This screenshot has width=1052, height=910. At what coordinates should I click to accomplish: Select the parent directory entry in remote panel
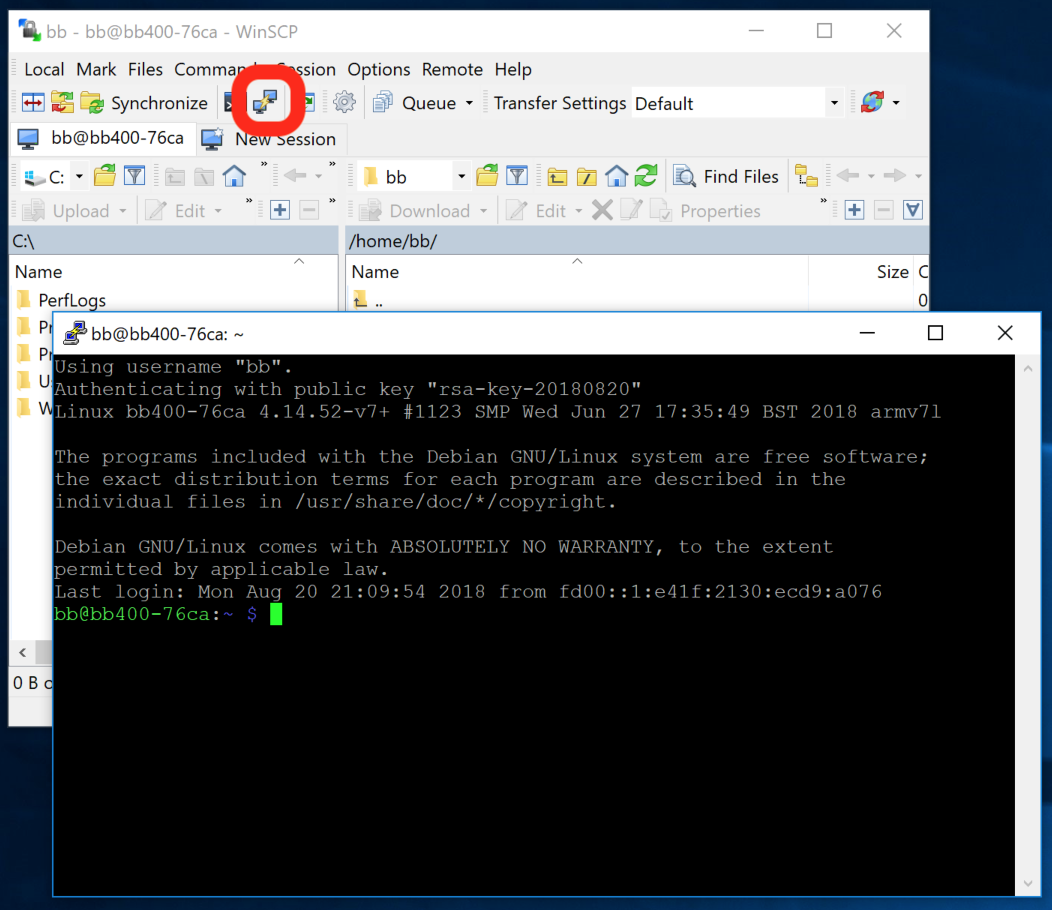pyautogui.click(x=378, y=300)
